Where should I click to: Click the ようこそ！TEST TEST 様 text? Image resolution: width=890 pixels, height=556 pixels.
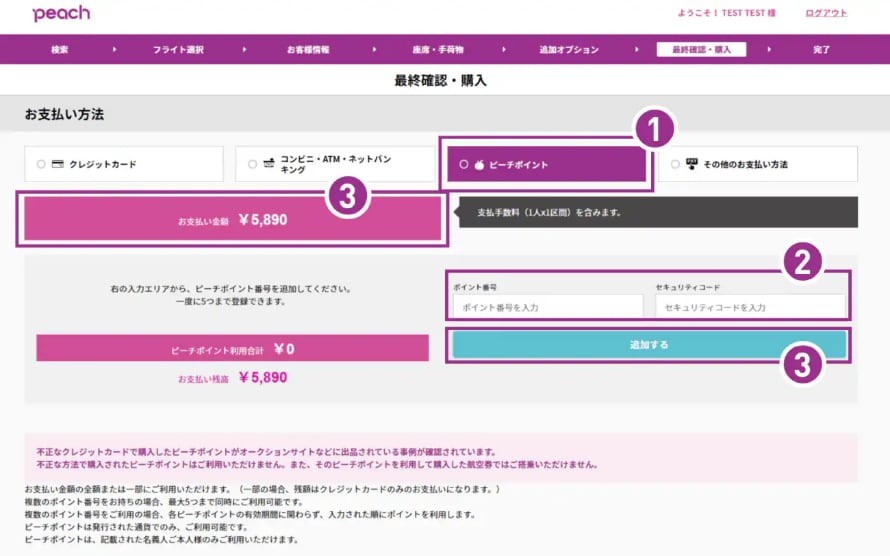[x=726, y=12]
